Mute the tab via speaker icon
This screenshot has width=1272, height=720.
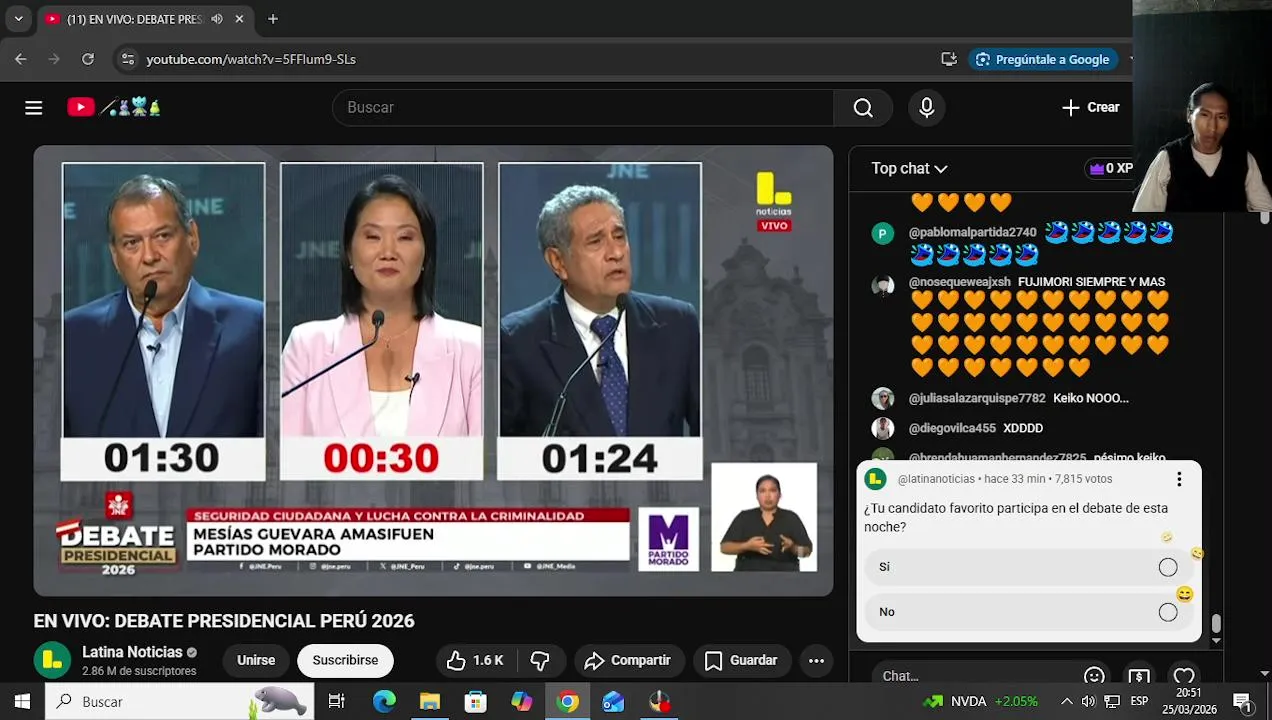click(217, 19)
